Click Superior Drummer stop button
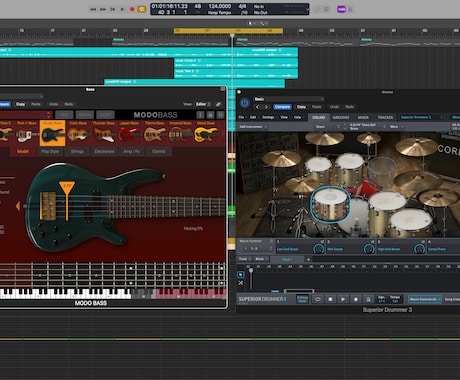Screen dimensions: 460x380 330,299
